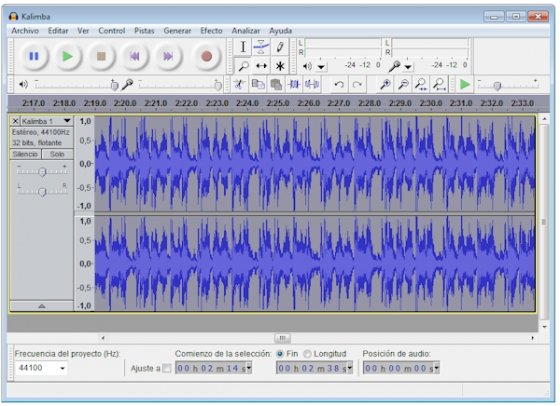Select the Zoom magnifier tool
Image resolution: width=560 pixels, height=406 pixels.
243,66
